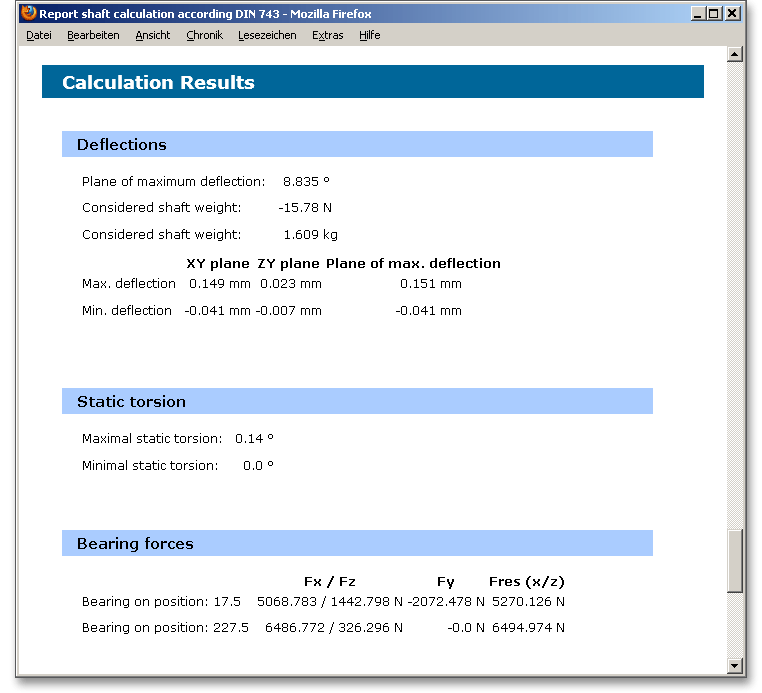Click the vertical scrollbar thumb

[x=735, y=560]
